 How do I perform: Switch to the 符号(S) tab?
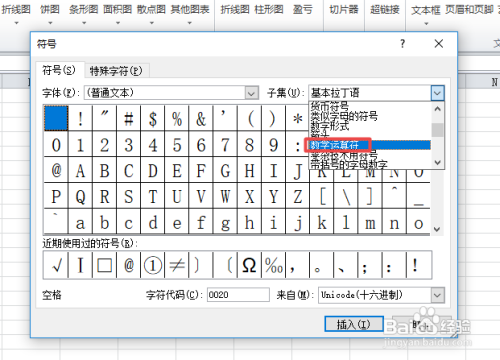click(x=59, y=70)
